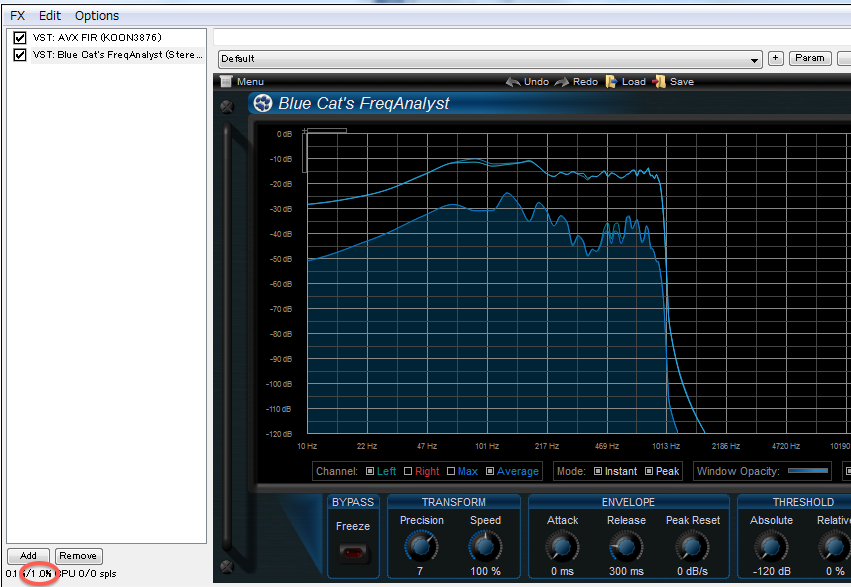The width and height of the screenshot is (851, 587).
Task: Click the Peak Reset value 0 dB/s
Action: click(693, 571)
